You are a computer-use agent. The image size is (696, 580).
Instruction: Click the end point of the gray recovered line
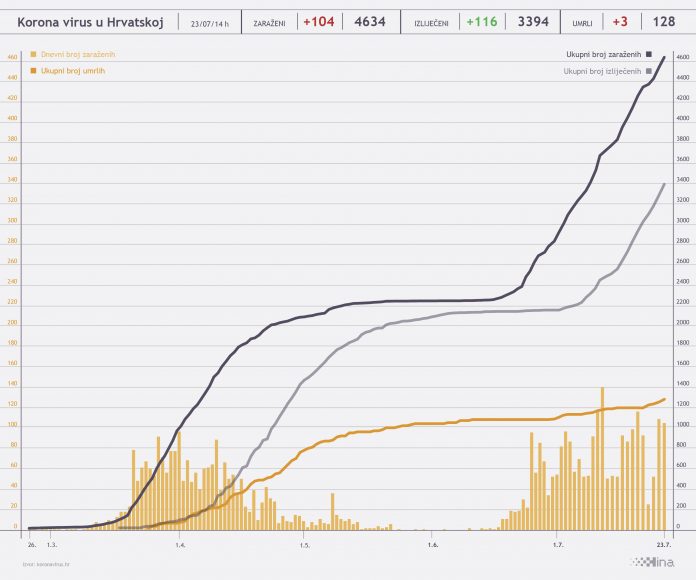(664, 184)
